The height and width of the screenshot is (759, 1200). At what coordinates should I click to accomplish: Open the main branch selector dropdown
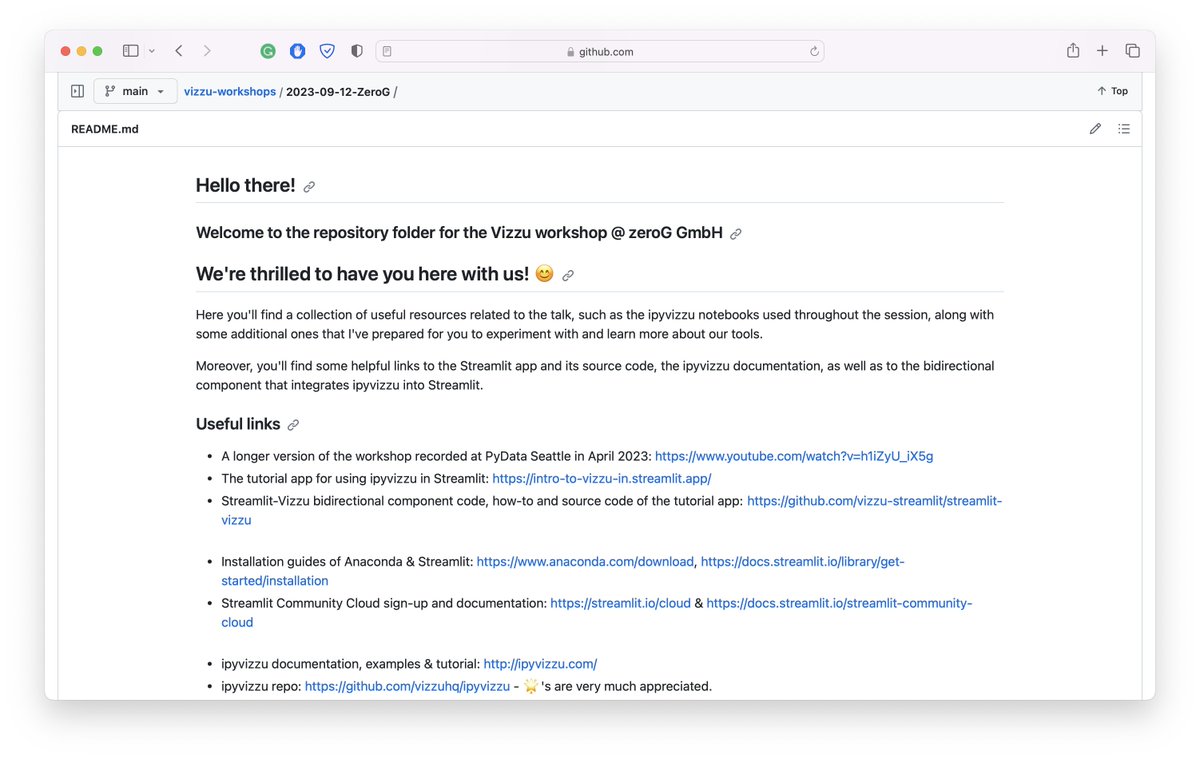(x=136, y=91)
